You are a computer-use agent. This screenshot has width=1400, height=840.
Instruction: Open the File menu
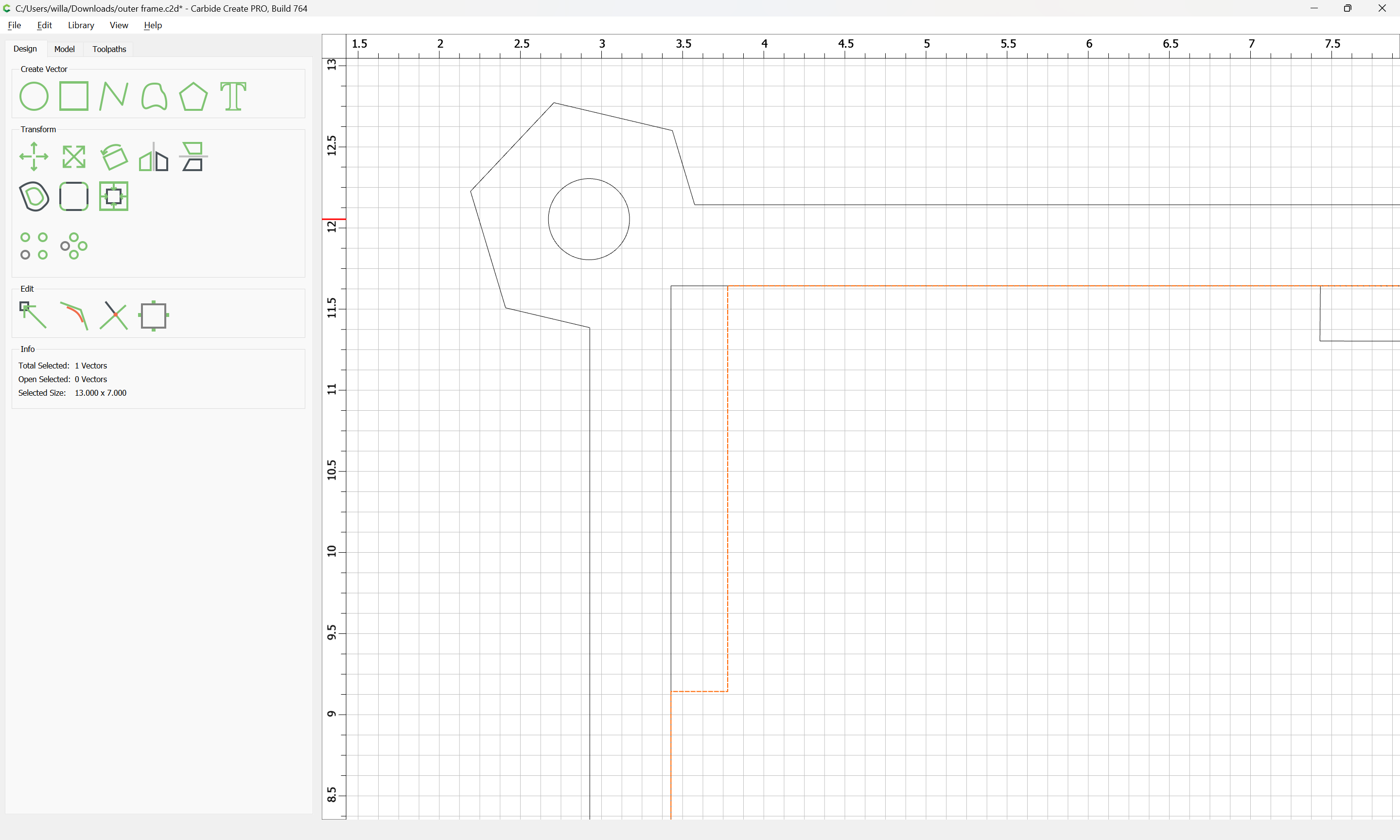(15, 25)
